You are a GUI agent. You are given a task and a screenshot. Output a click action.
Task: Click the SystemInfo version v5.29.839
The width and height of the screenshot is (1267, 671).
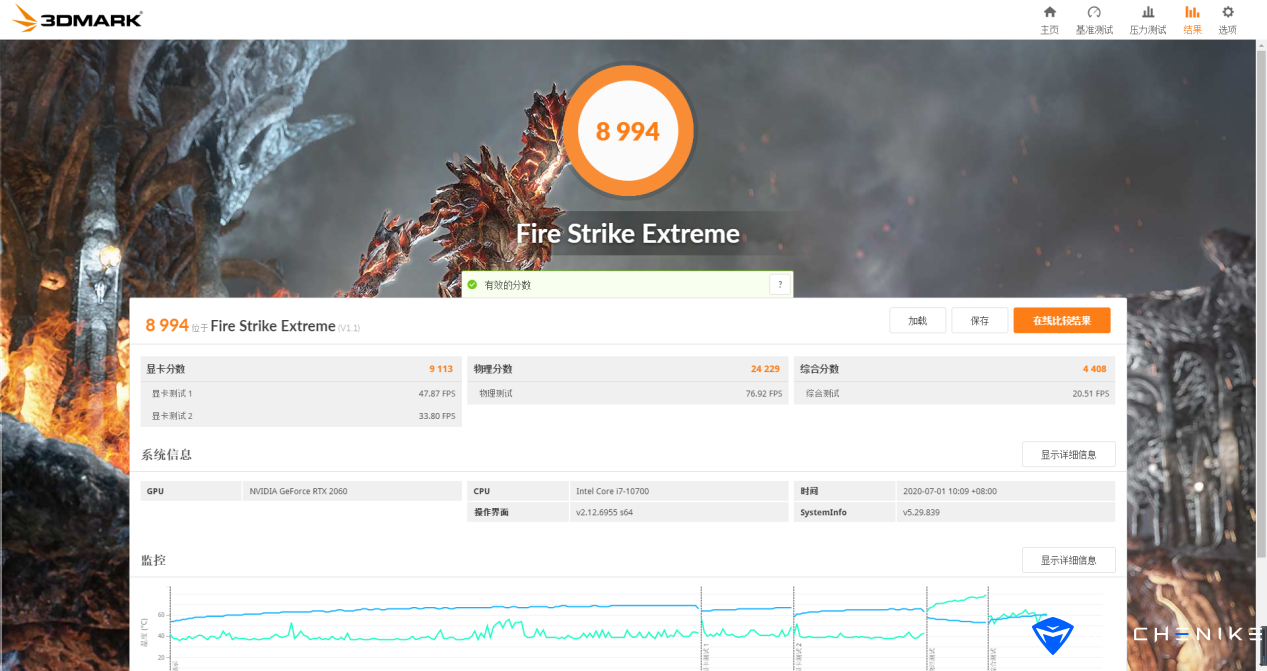point(921,512)
